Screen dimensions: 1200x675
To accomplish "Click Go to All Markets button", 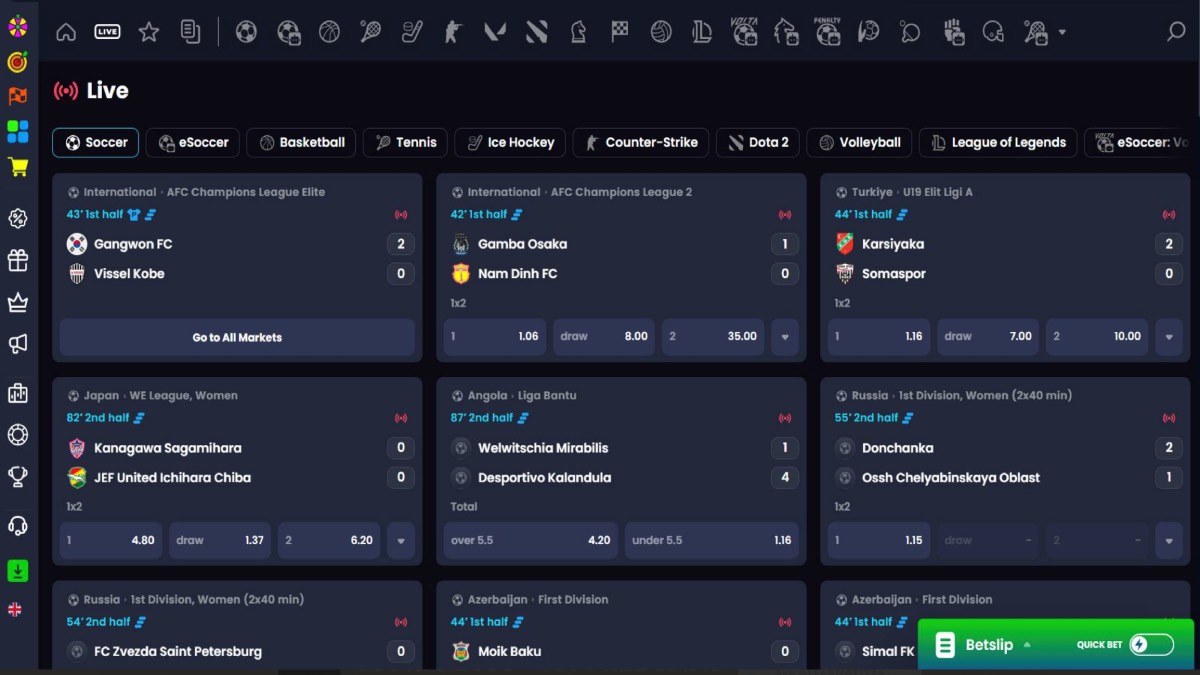I will [237, 338].
